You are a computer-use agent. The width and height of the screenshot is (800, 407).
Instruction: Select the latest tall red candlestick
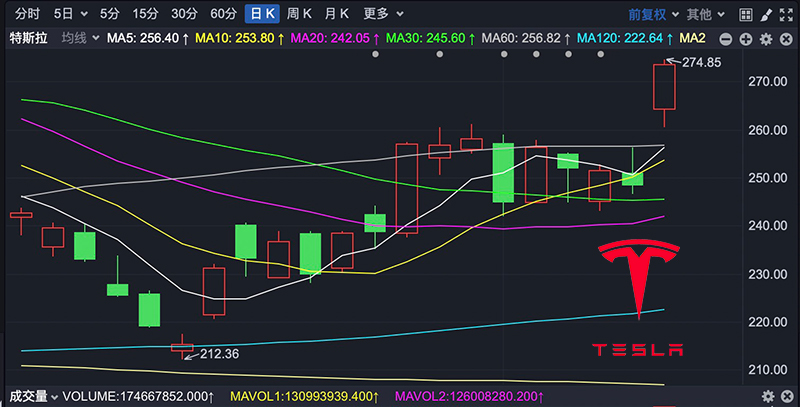point(664,87)
